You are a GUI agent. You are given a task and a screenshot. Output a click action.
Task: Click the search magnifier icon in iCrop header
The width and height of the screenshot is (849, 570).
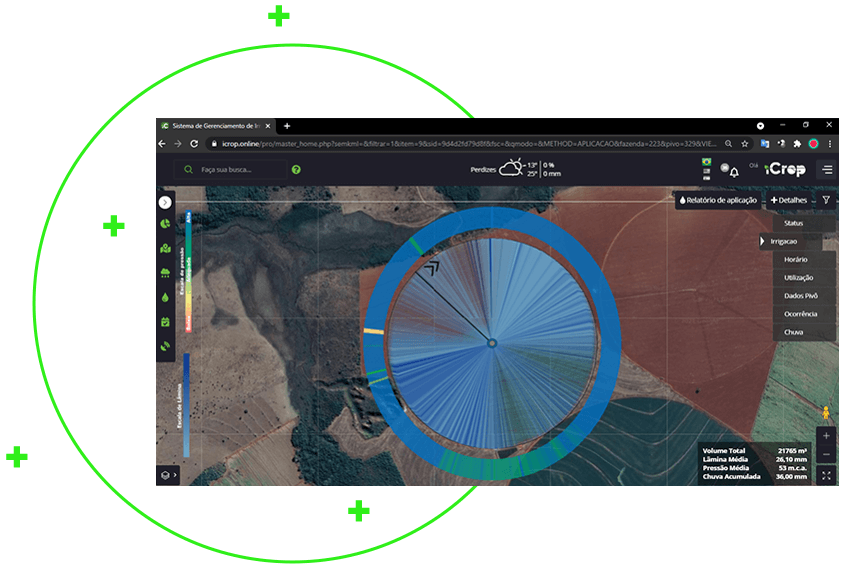tap(188, 169)
